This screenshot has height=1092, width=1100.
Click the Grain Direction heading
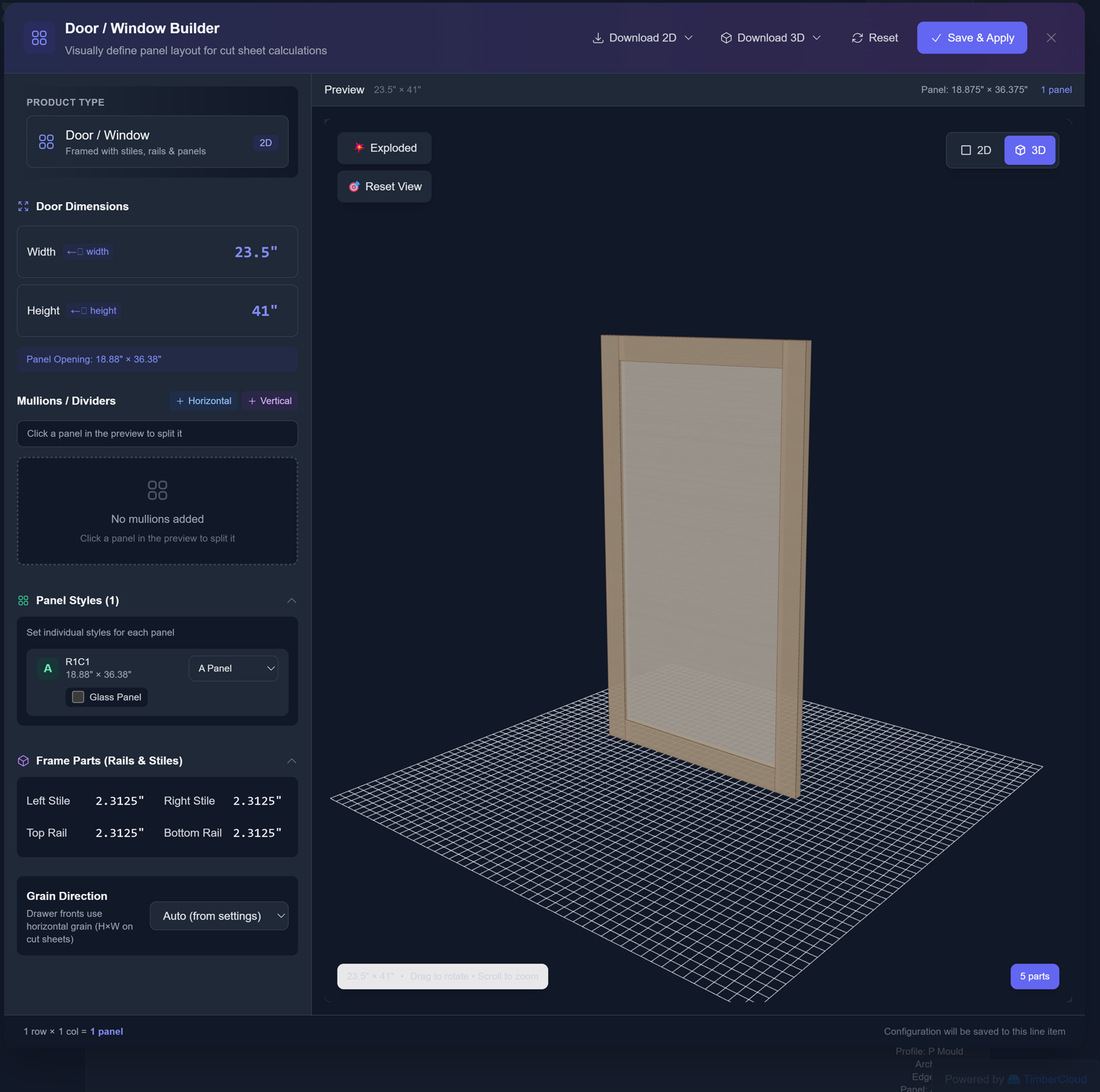[x=67, y=896]
